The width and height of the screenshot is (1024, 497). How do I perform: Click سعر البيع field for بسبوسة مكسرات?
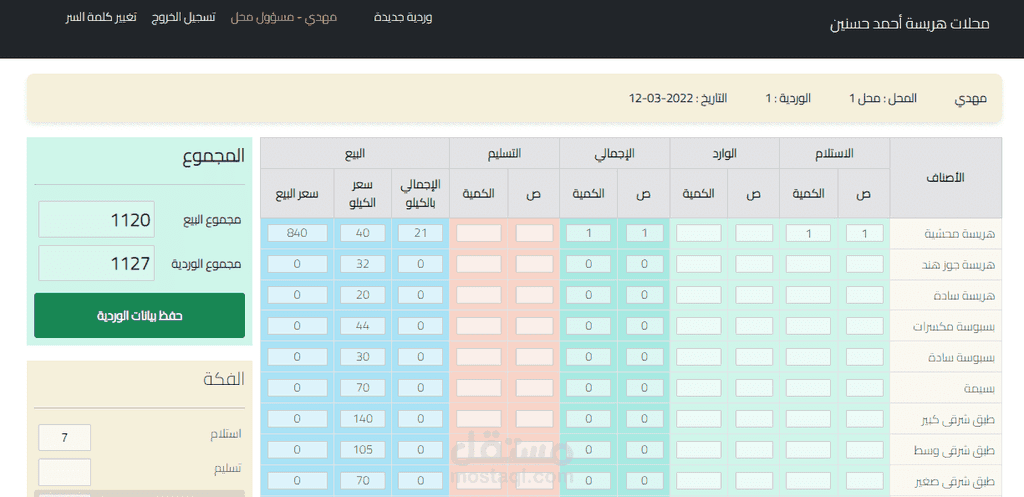pos(297,325)
